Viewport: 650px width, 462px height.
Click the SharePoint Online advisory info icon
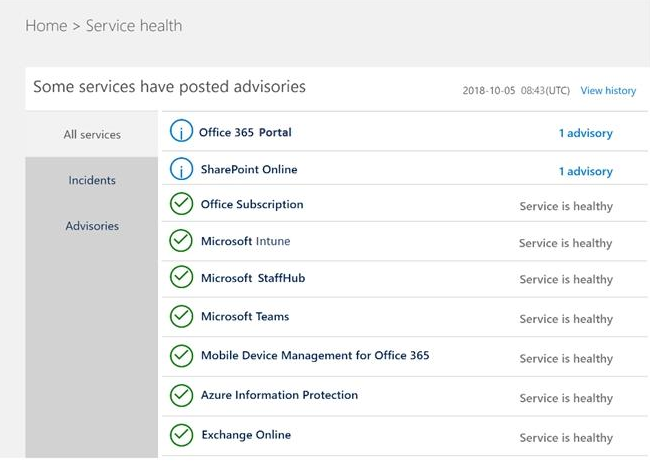pyautogui.click(x=181, y=169)
